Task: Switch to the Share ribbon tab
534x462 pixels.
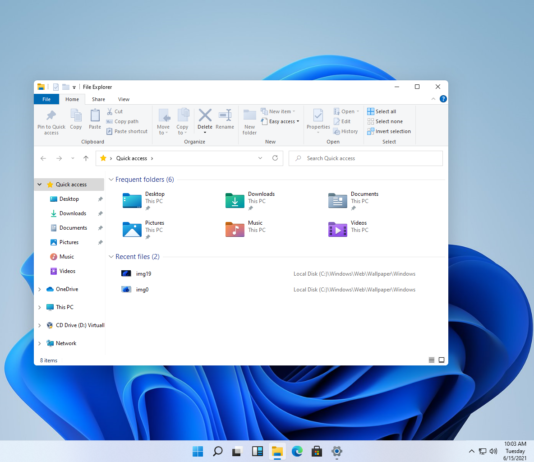Action: coord(98,99)
